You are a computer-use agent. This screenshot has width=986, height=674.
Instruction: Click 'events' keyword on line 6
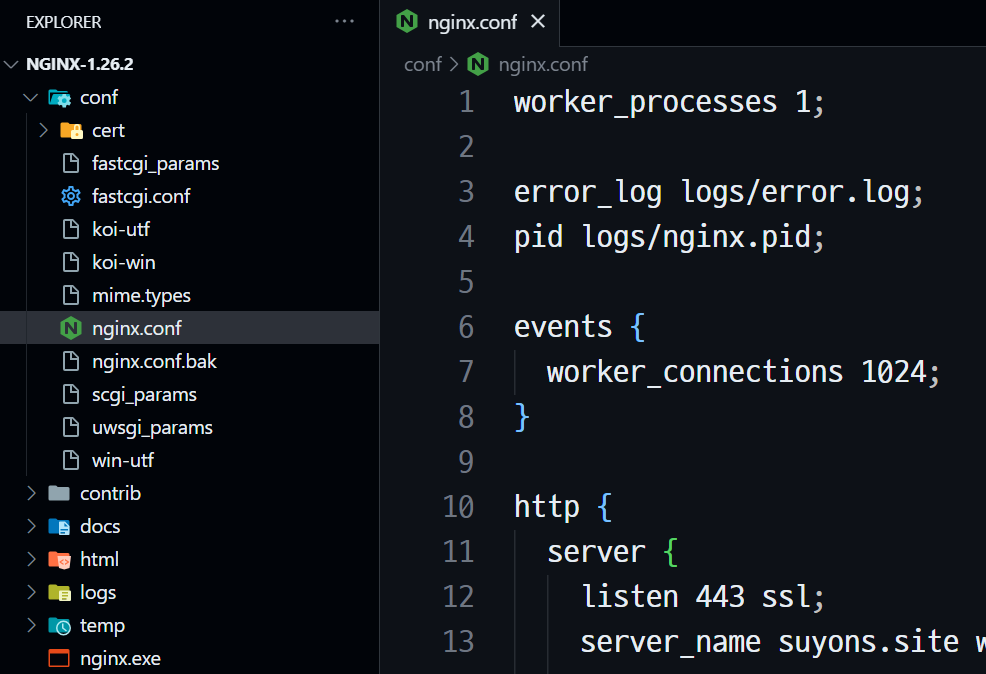(x=563, y=327)
